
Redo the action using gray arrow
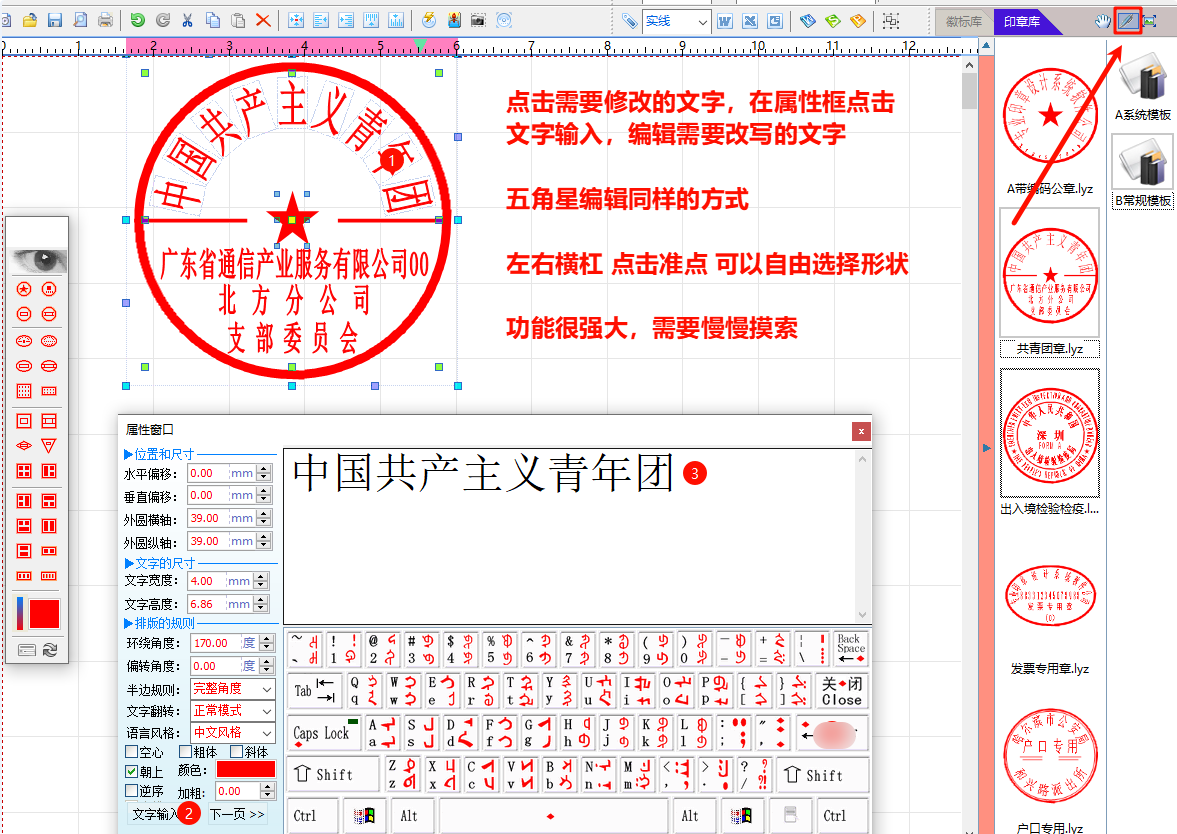click(162, 20)
